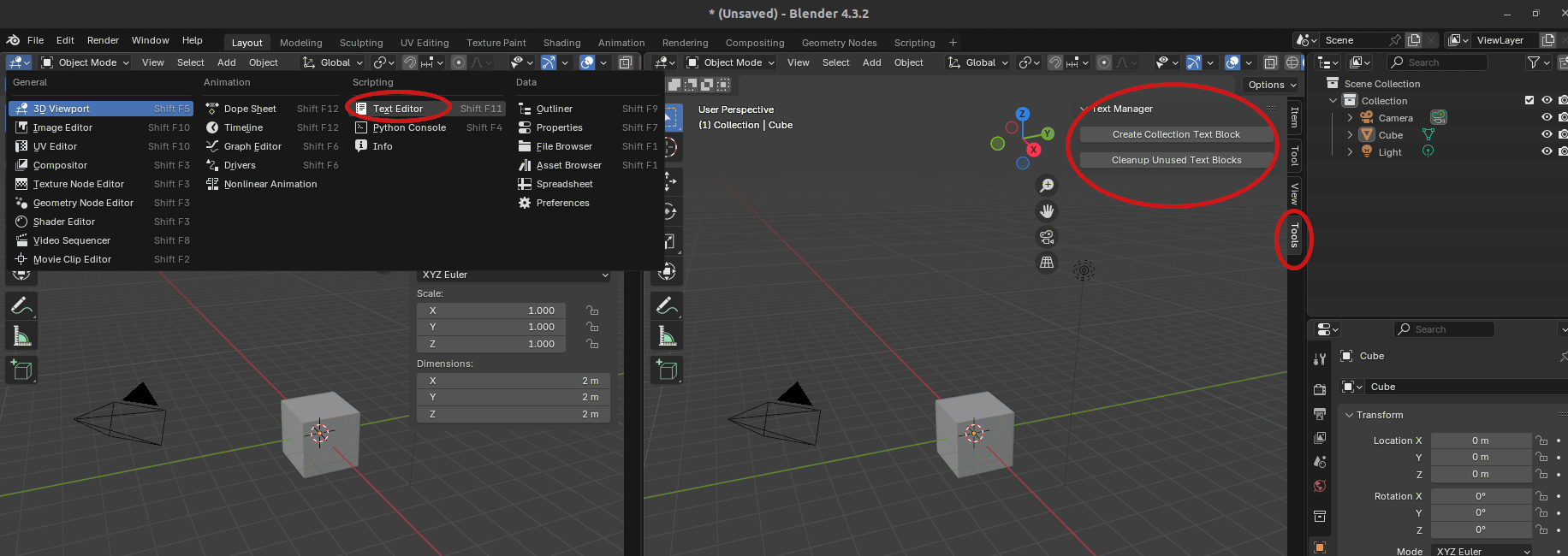Open the Dope Sheet editor

272,109
